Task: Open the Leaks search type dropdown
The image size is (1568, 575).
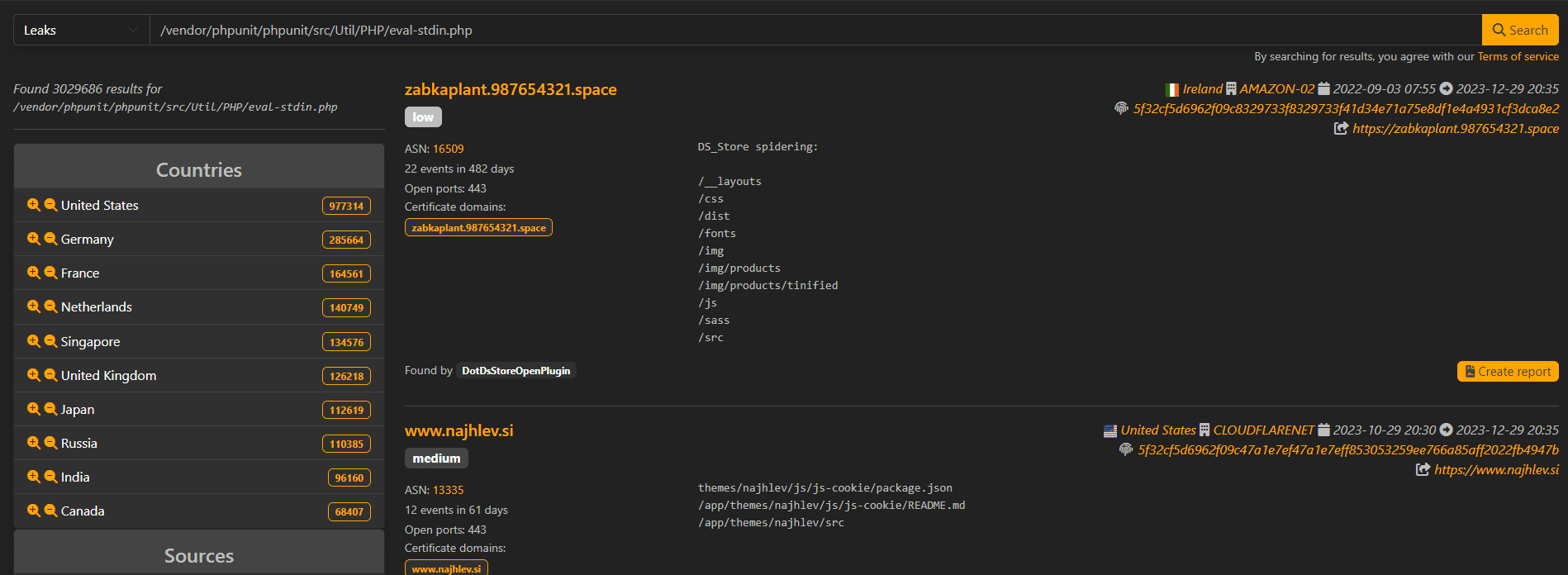Action: tap(81, 31)
